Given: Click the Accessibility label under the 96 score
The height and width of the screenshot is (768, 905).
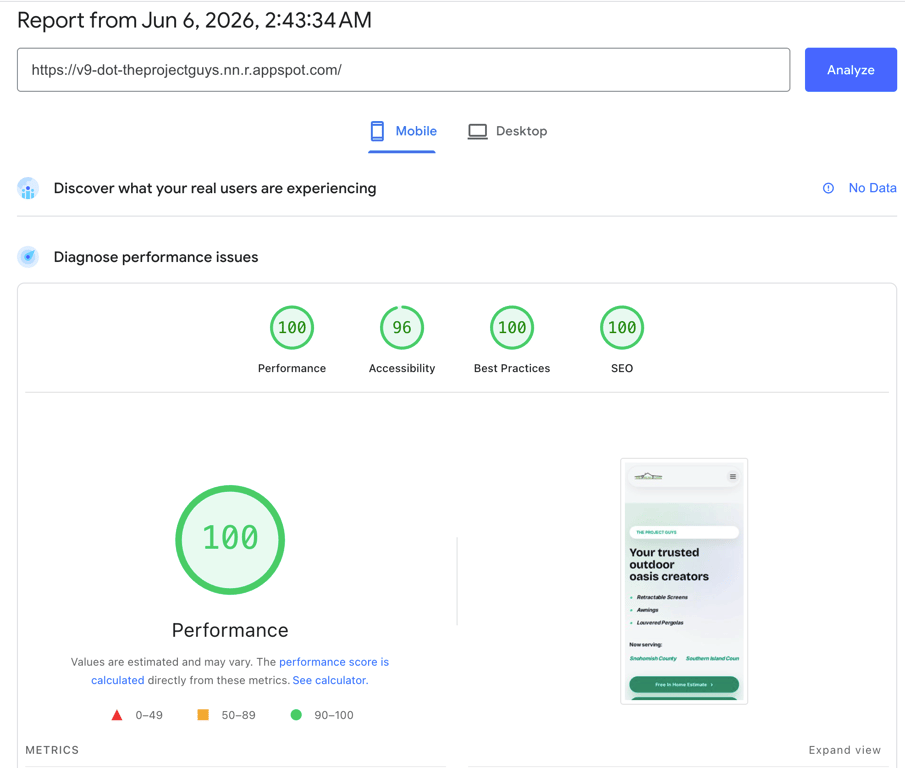Looking at the screenshot, I should pos(402,368).
